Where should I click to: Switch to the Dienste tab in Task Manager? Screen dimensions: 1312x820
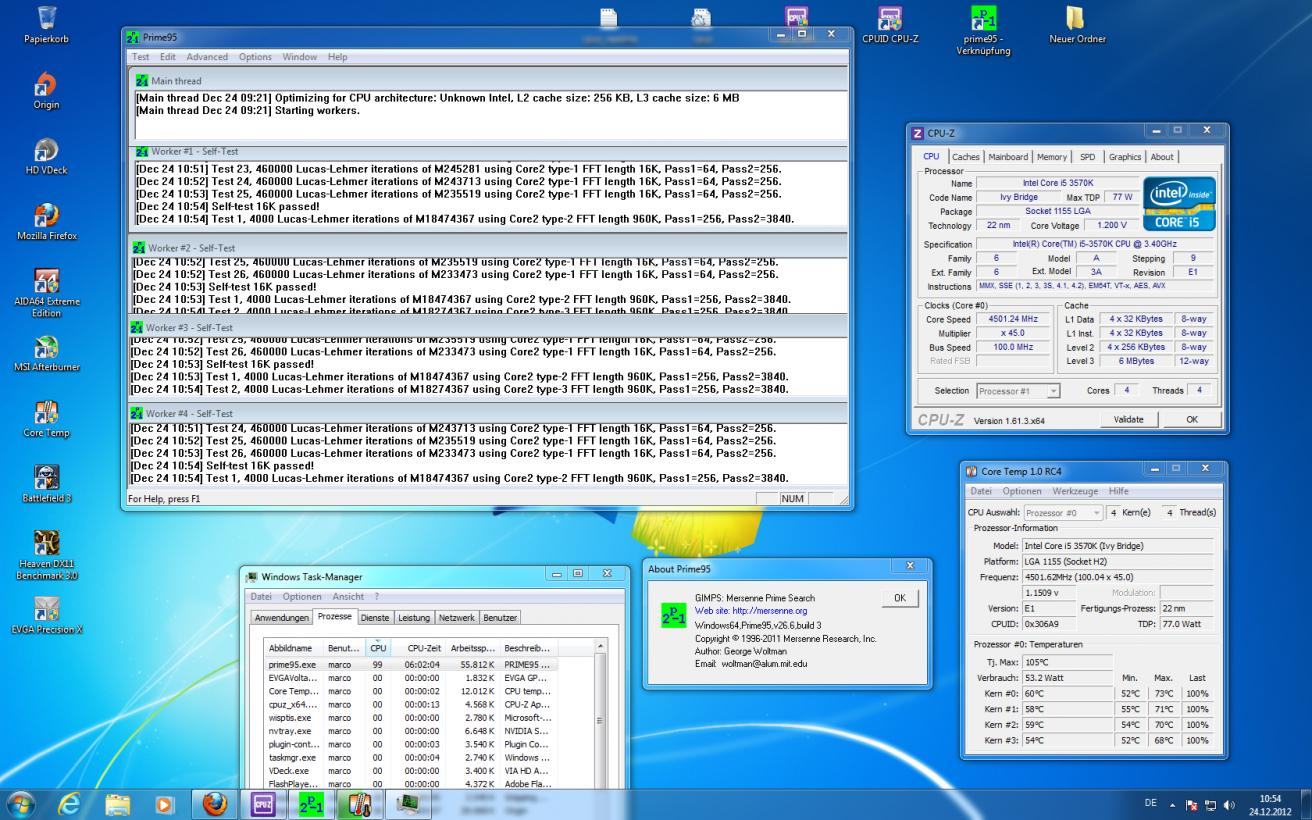coord(375,618)
